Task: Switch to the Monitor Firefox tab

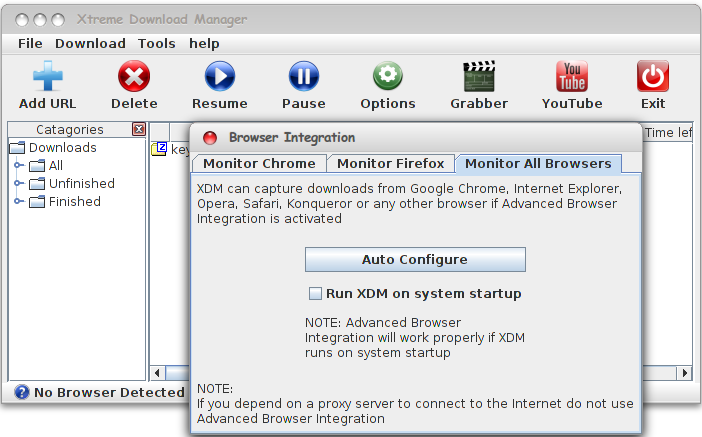Action: pos(390,163)
